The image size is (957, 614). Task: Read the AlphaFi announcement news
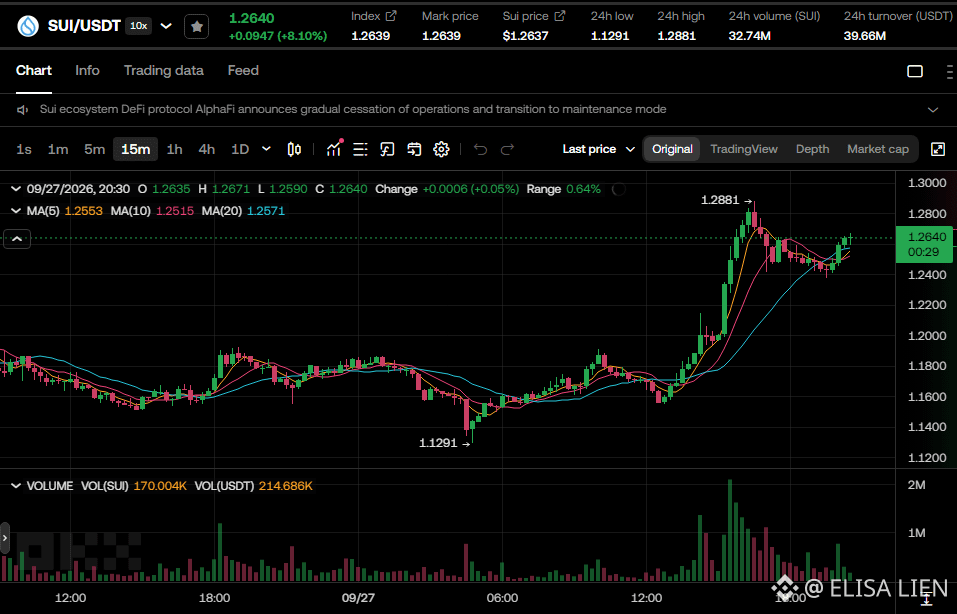pos(353,110)
